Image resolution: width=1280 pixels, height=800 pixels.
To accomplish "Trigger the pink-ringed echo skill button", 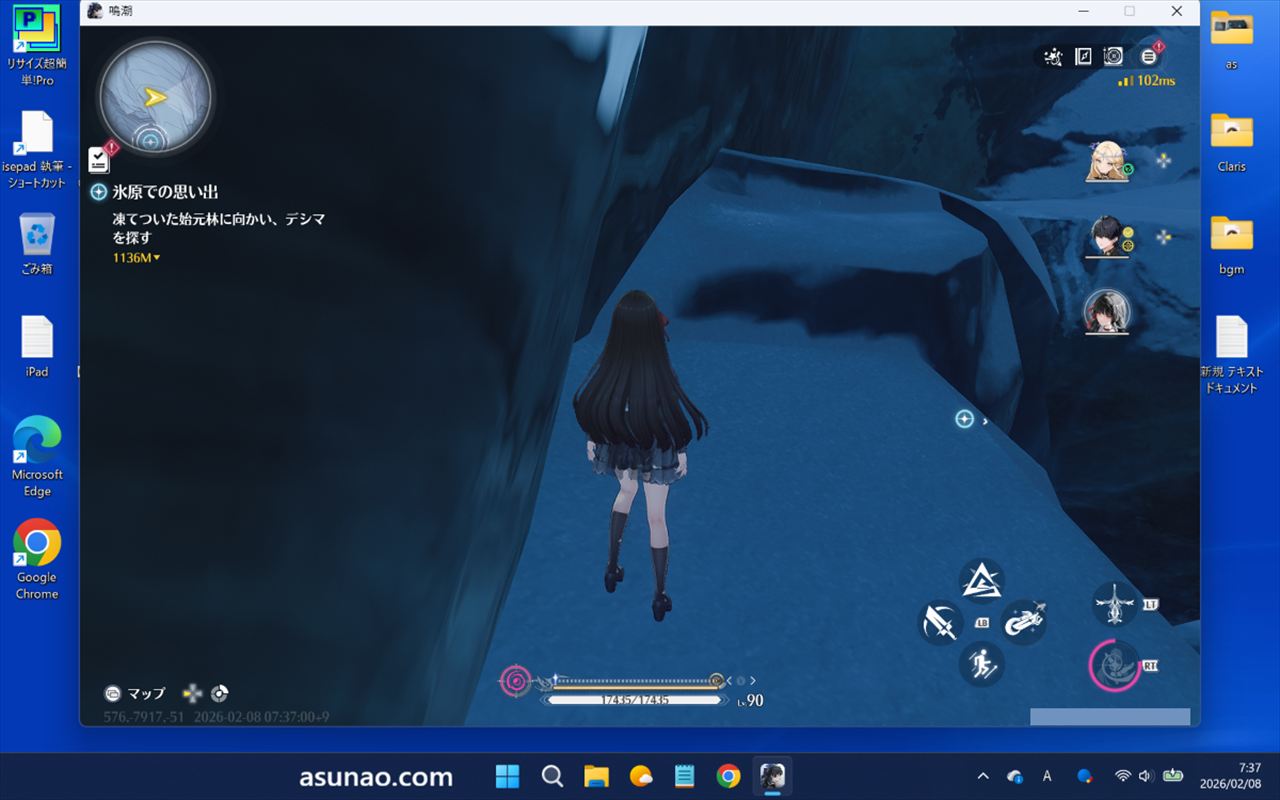I will coord(1114,666).
